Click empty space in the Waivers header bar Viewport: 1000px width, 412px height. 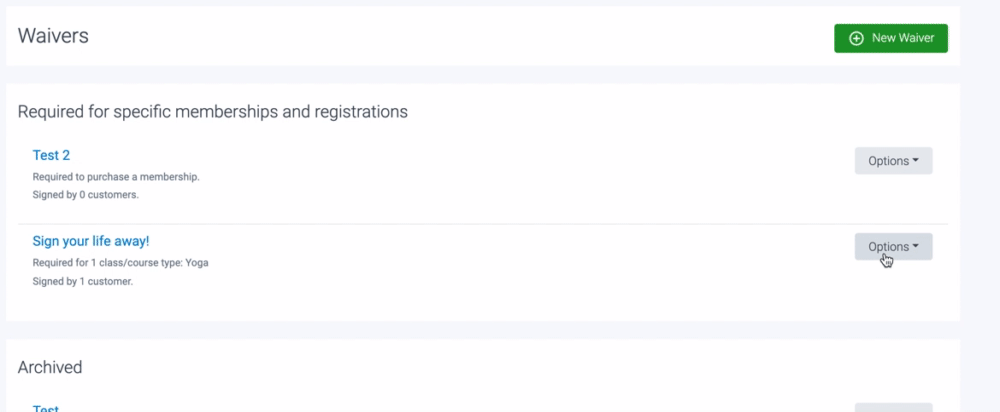(x=450, y=37)
